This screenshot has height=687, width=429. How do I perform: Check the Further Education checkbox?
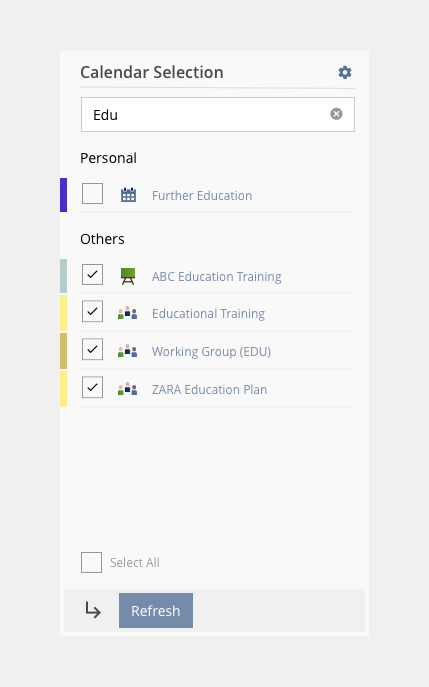point(92,194)
